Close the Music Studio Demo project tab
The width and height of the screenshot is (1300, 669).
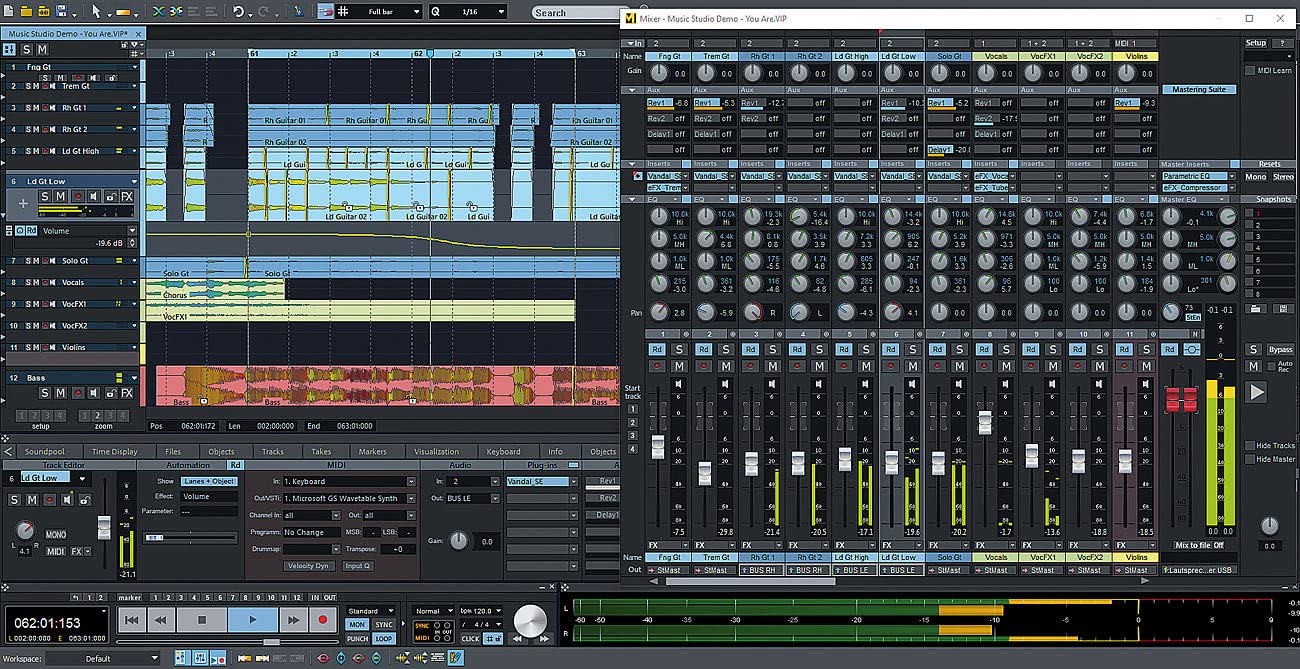pyautogui.click(x=139, y=33)
